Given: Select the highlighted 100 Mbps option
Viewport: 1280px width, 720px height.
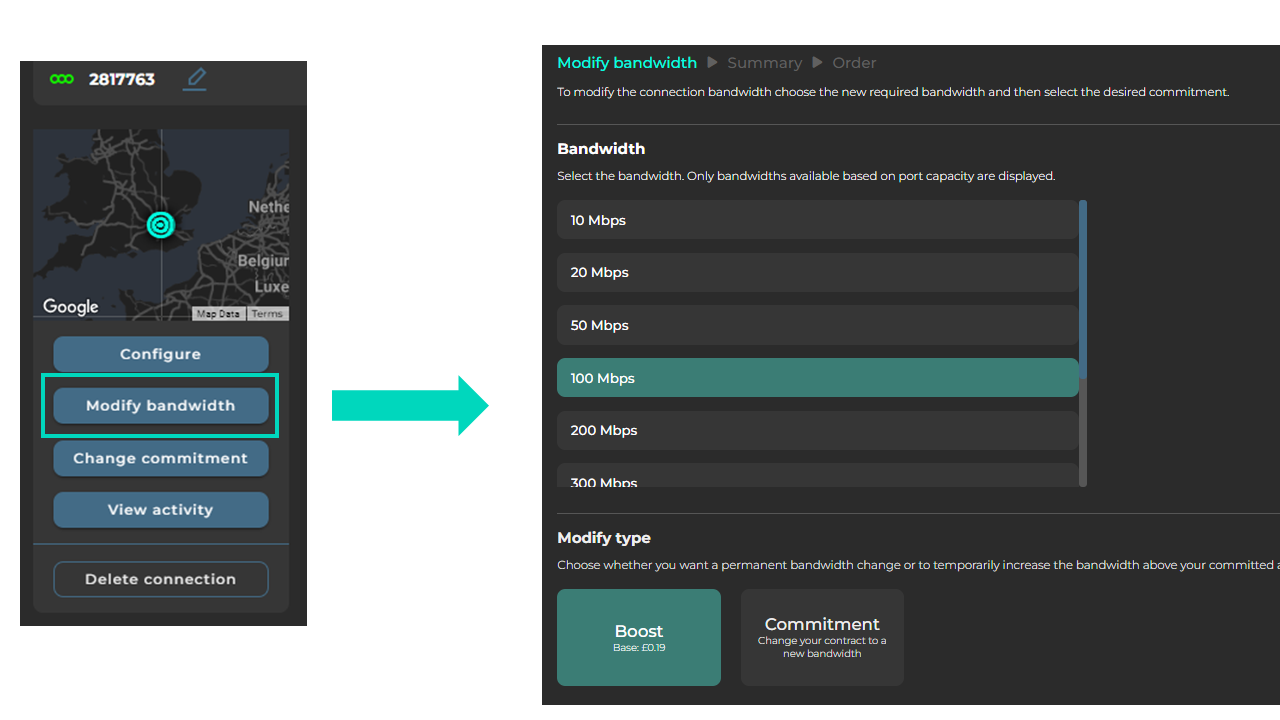Looking at the screenshot, I should point(816,378).
